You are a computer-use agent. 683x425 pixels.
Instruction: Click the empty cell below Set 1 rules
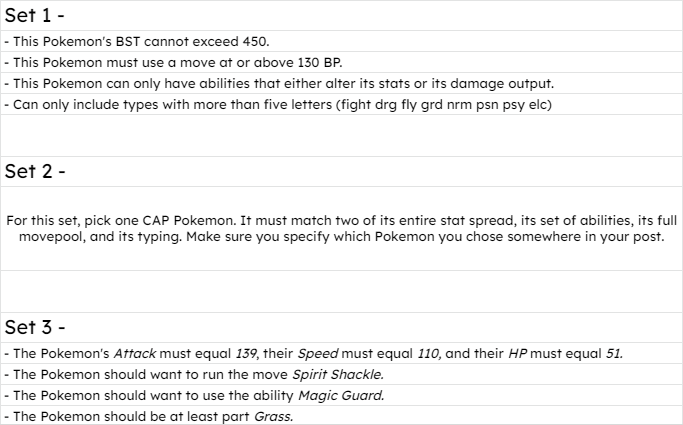click(x=342, y=135)
